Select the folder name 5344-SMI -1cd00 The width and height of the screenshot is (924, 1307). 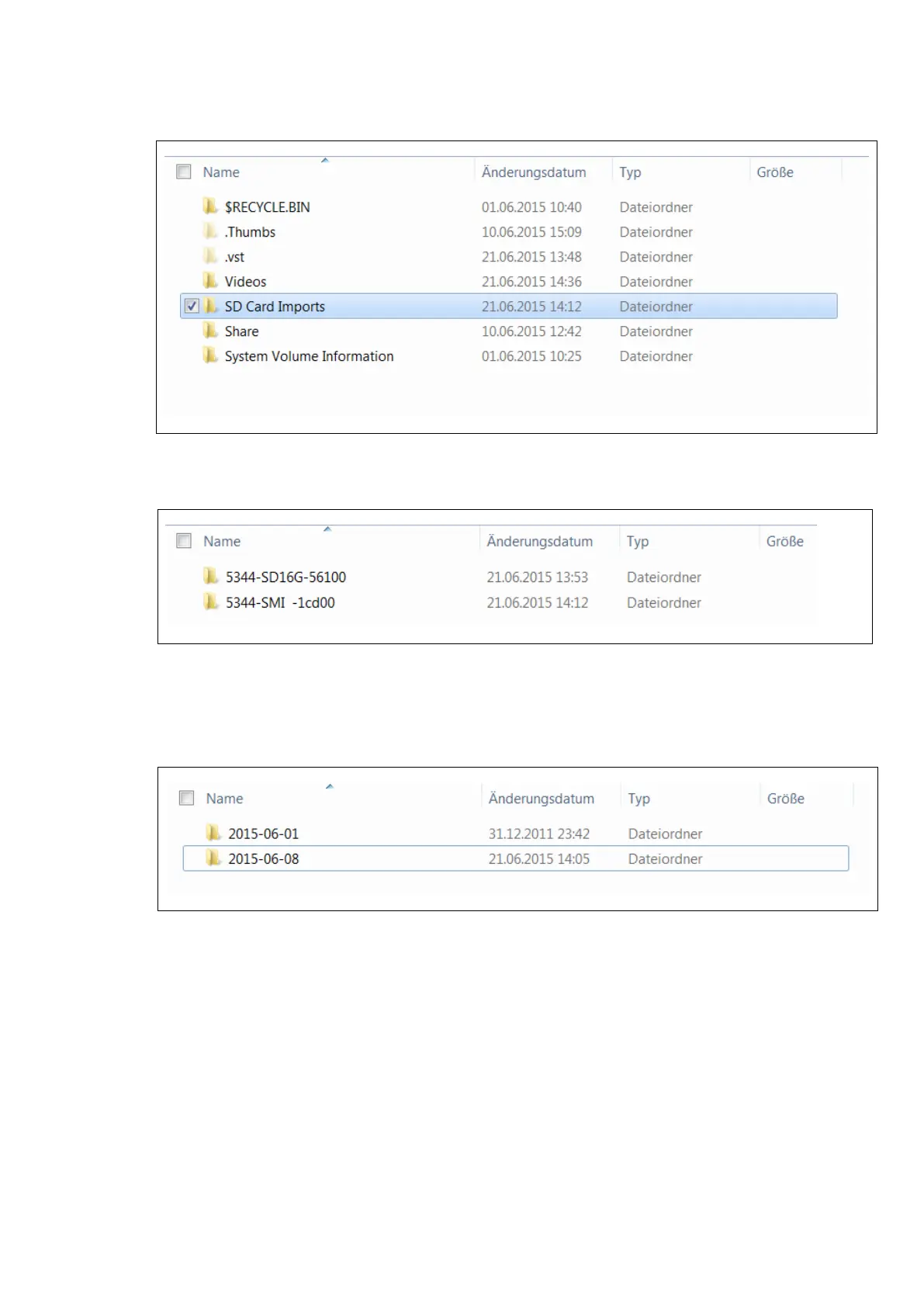tap(280, 603)
